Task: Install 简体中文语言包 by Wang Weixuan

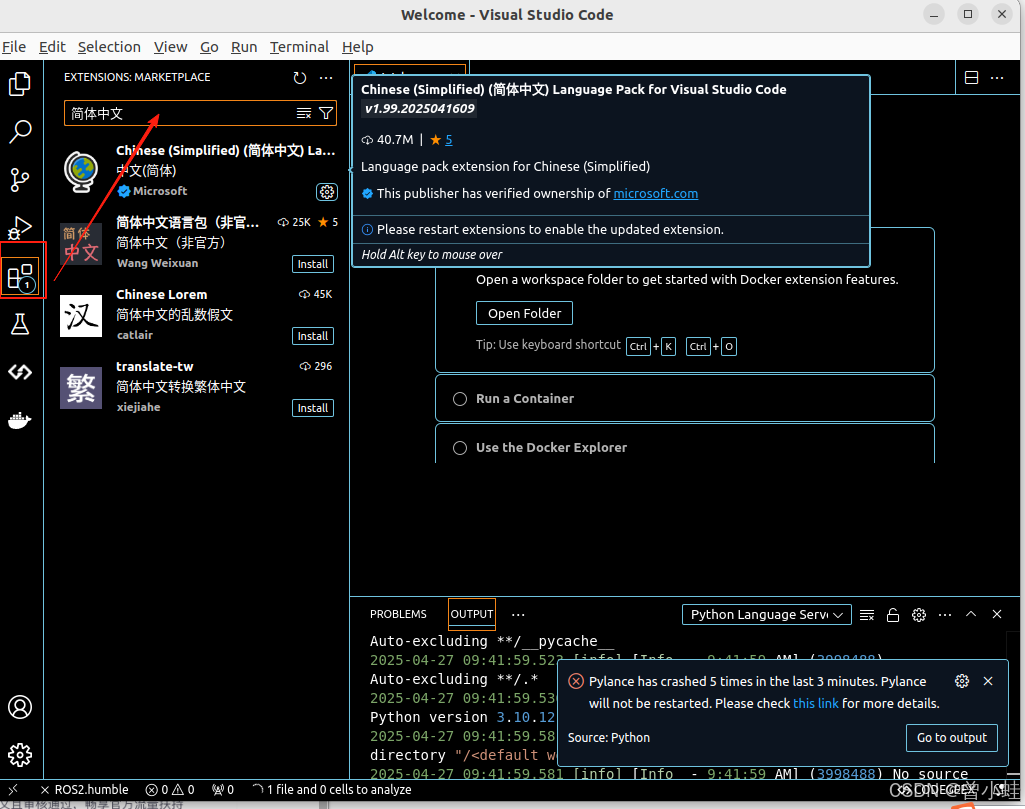Action: click(x=312, y=264)
